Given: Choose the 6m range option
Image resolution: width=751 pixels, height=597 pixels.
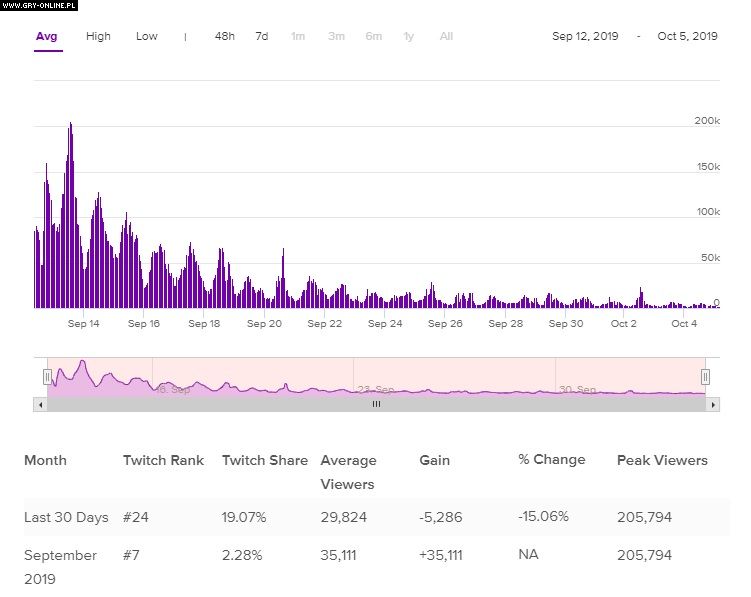Looking at the screenshot, I should tap(373, 37).
